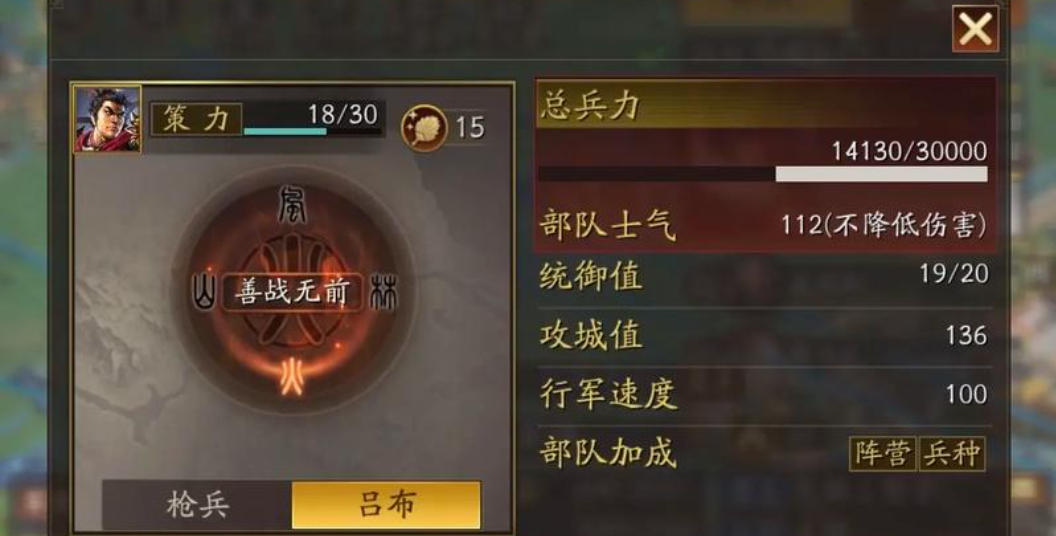The height and width of the screenshot is (536, 1056).
Task: Select the 风 (wind) symbol on wheel
Action: 292,206
